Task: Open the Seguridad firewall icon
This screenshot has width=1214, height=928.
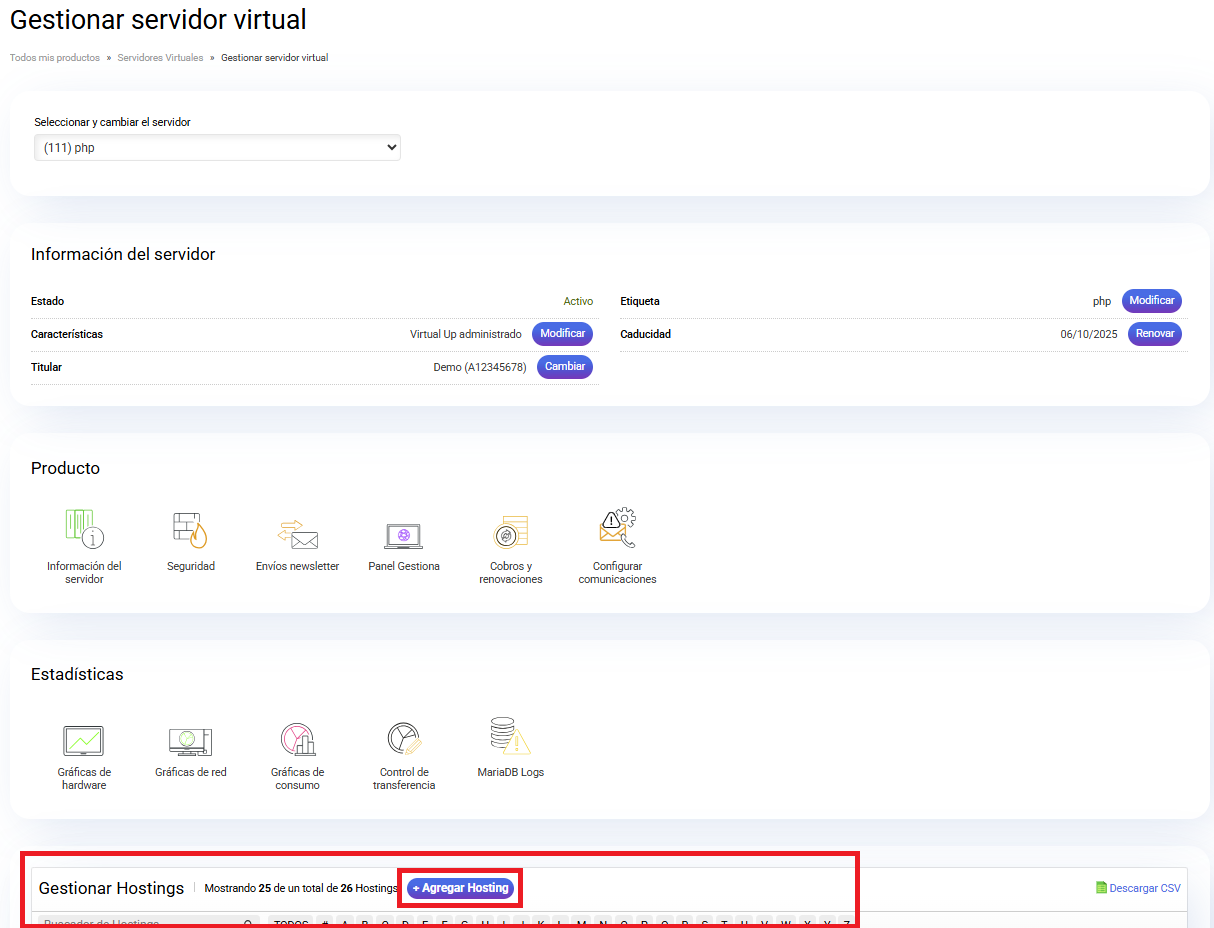Action: click(x=190, y=531)
